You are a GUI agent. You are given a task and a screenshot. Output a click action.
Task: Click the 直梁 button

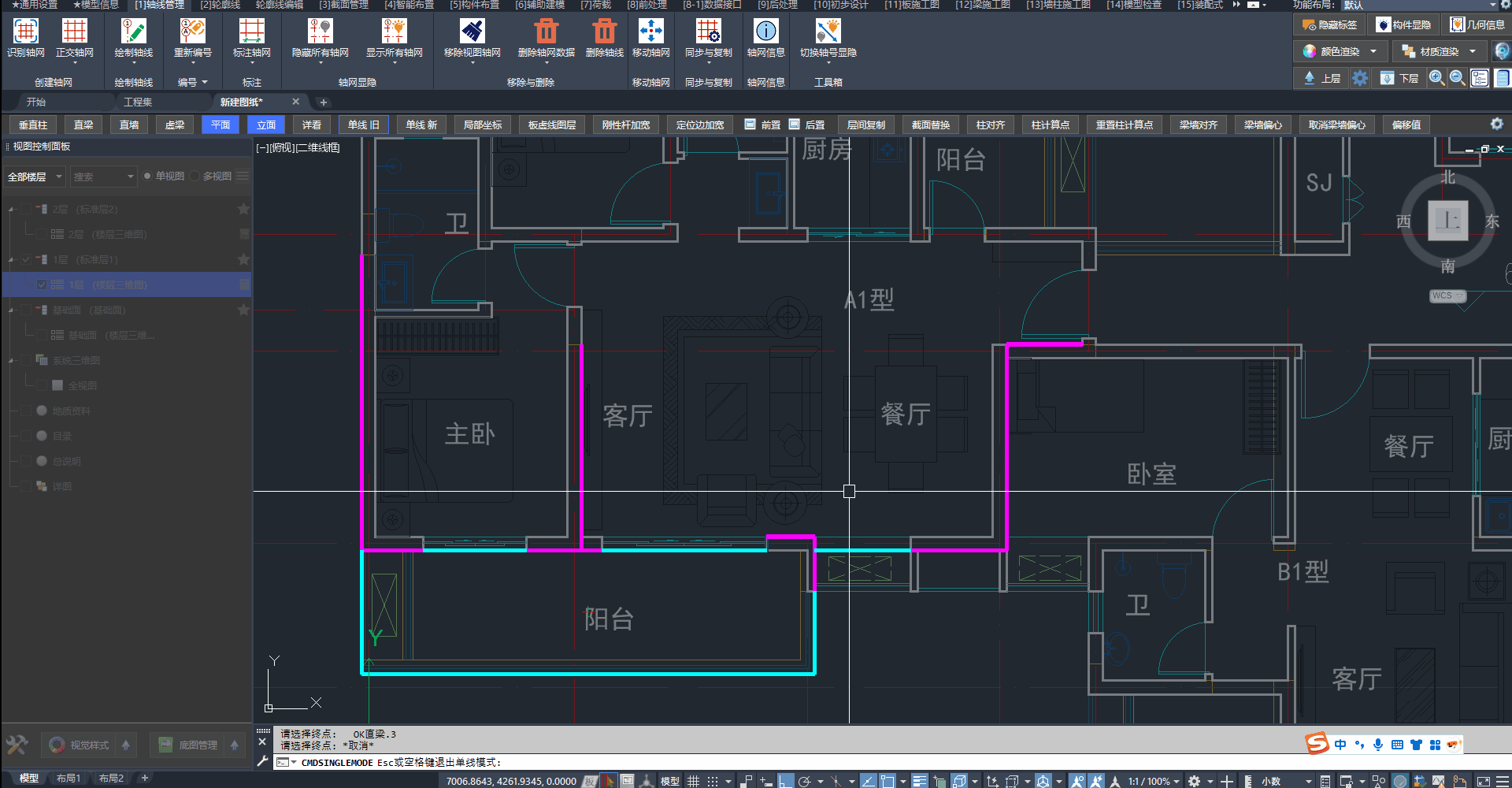pyautogui.click(x=83, y=125)
